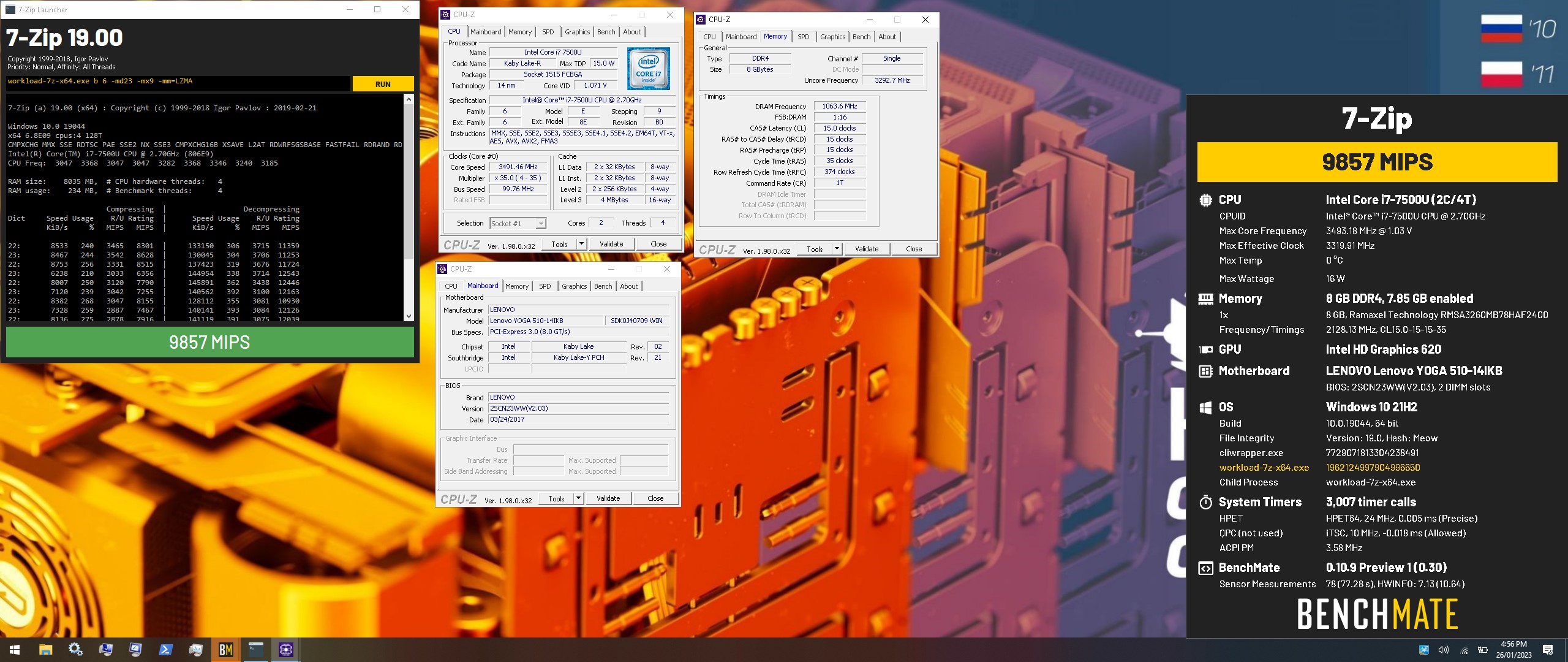Open the notification center icon
The height and width of the screenshot is (662, 1568).
pyautogui.click(x=1548, y=650)
